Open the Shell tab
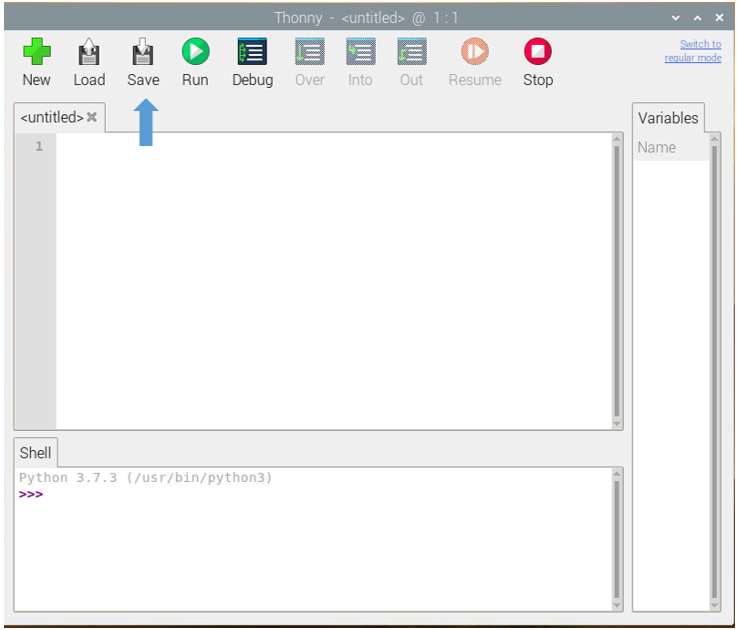737x630 pixels. pos(36,453)
